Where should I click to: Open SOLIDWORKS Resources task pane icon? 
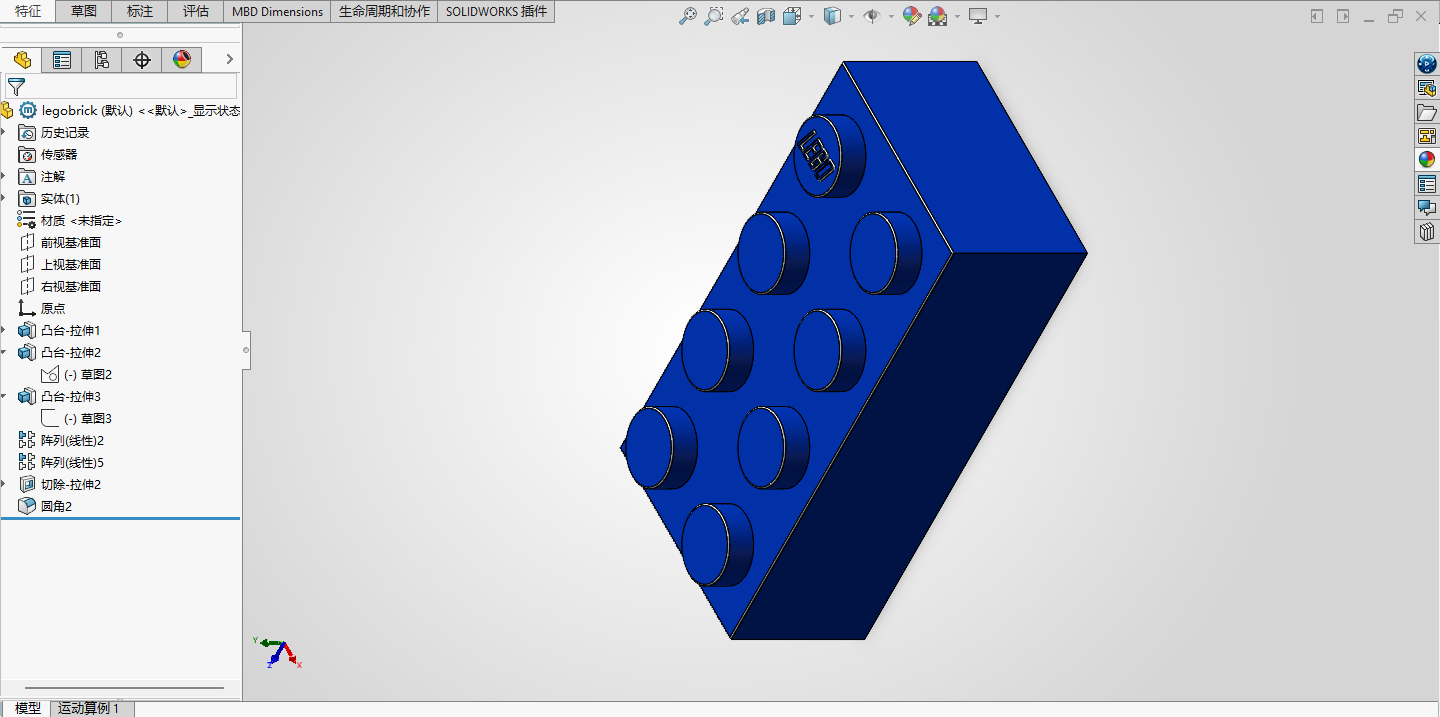click(1427, 64)
